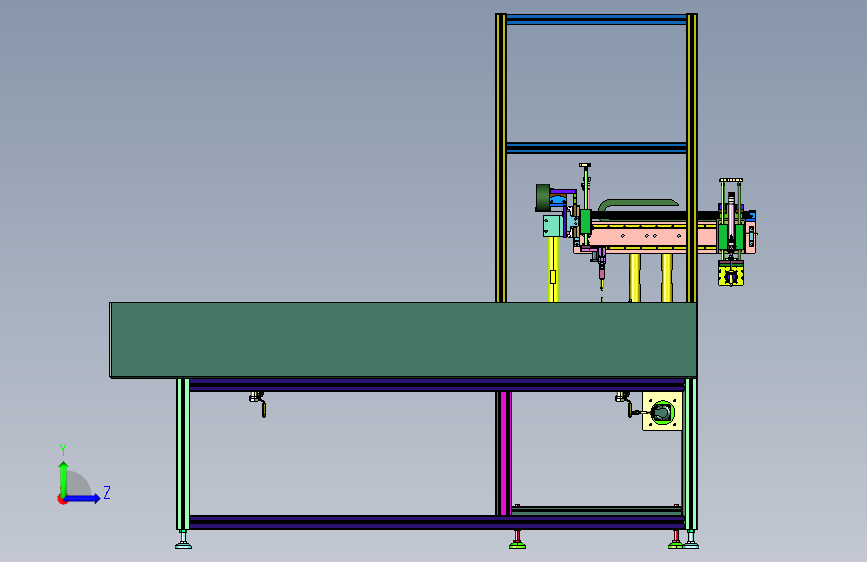Select the green lower shelf plate

point(596,511)
